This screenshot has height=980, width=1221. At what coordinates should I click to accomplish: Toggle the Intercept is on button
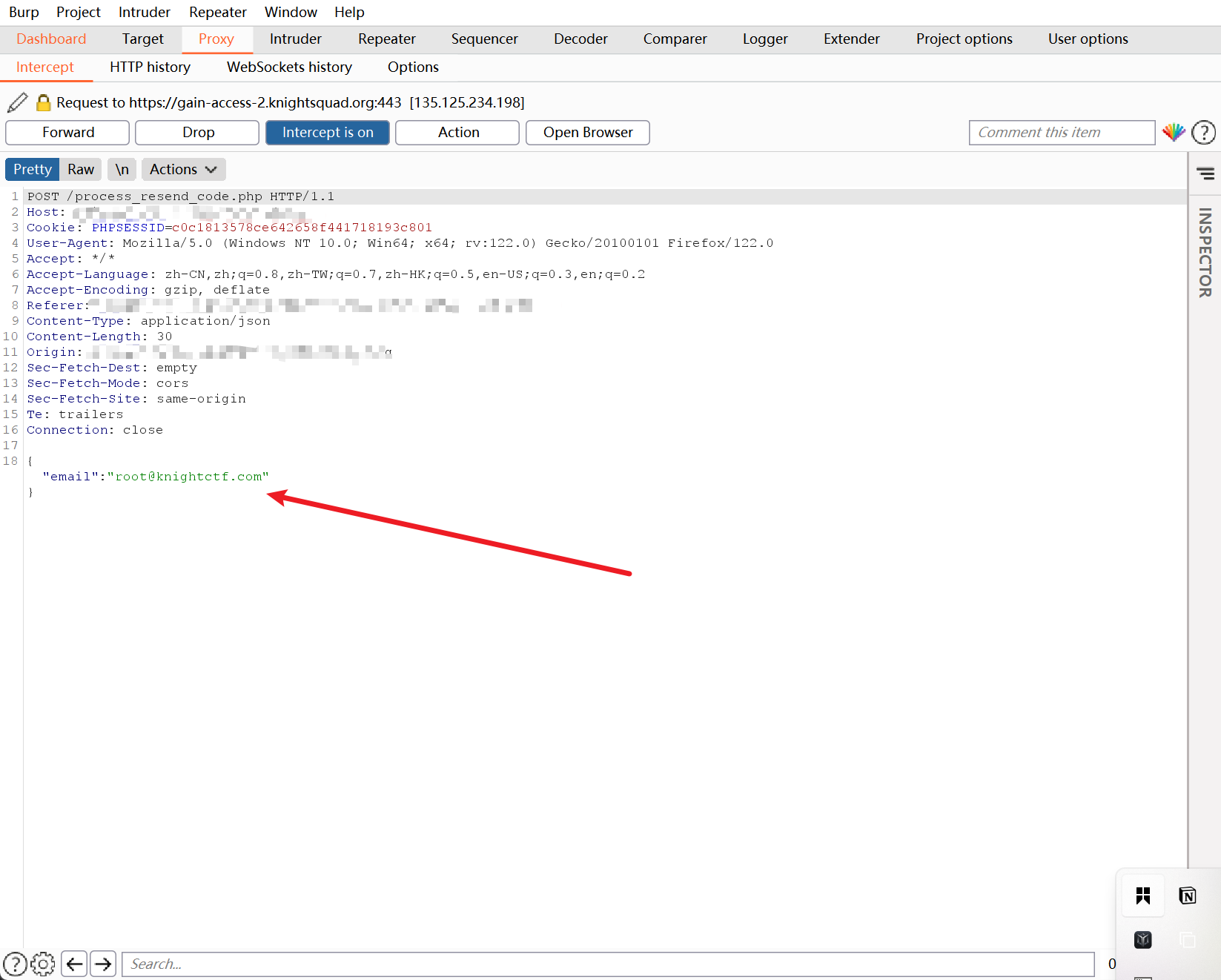pyautogui.click(x=328, y=133)
